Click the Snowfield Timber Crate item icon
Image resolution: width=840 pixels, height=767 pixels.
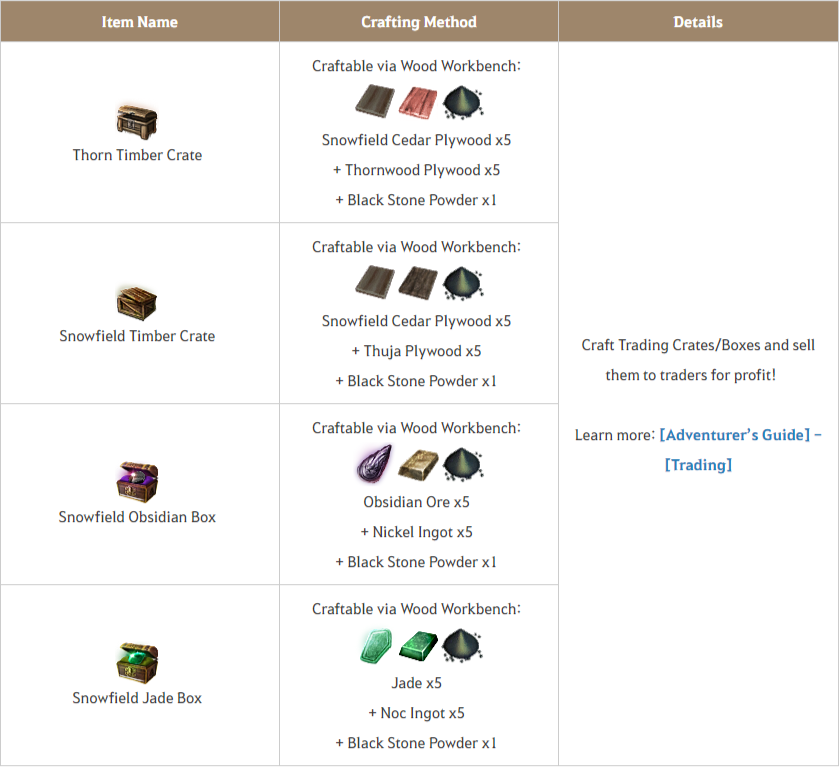[x=137, y=303]
